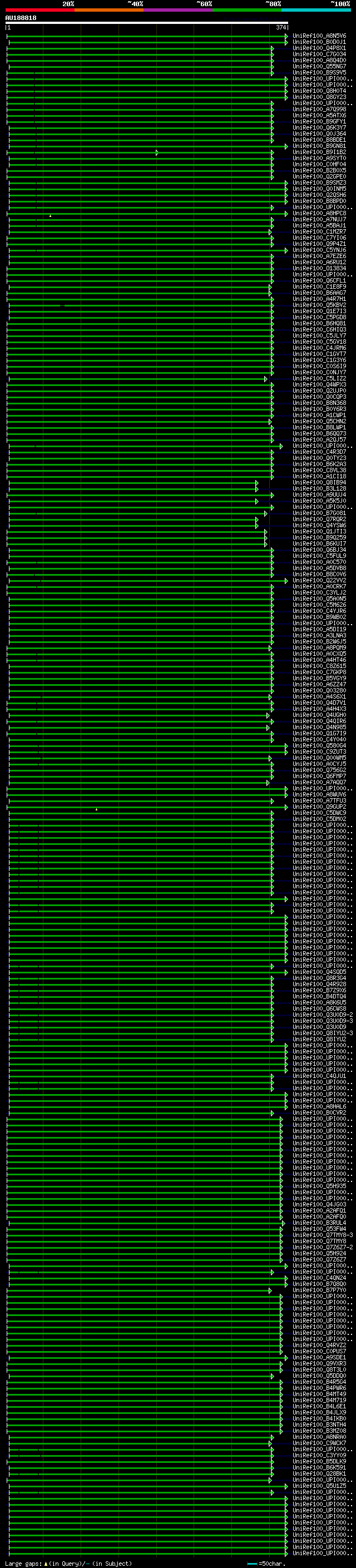Click the cyan ~100% identity color segment
The width and height of the screenshot is (356, 1568).
(317, 11)
